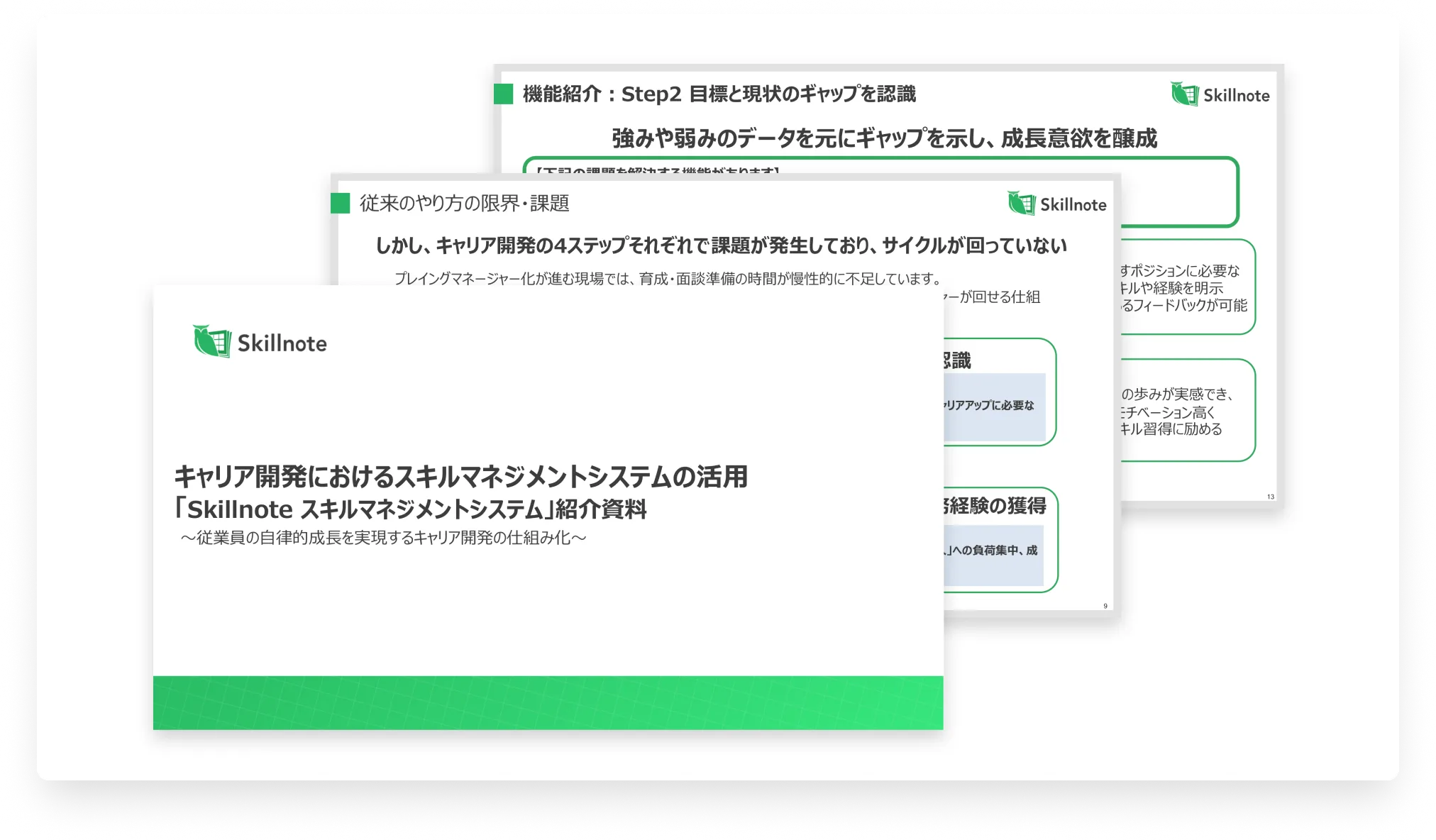Click the ～従業員の自律的成長を実現する tagline
This screenshot has width=1436, height=840.
(383, 538)
